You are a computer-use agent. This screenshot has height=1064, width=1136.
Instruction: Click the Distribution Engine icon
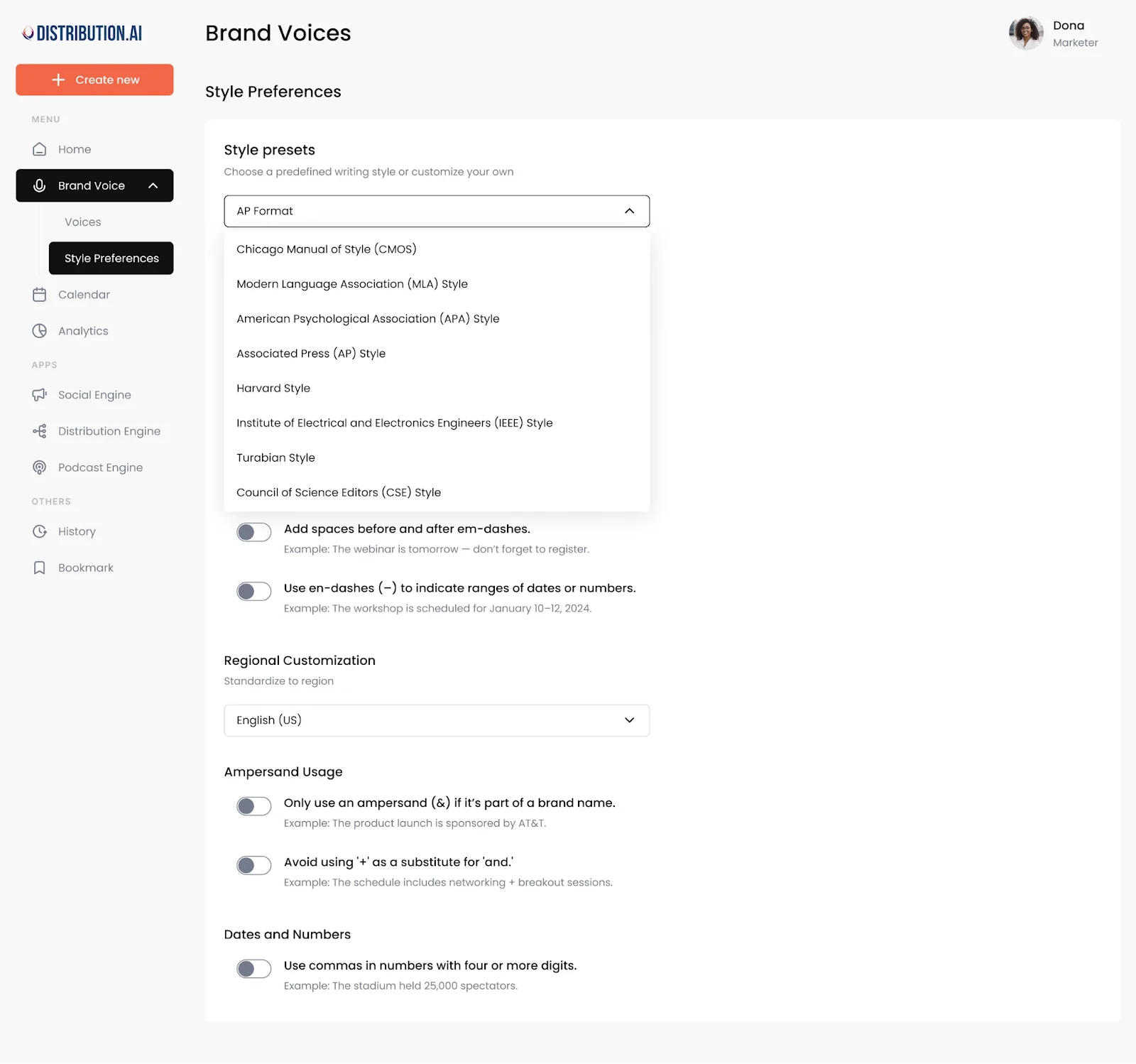tap(40, 431)
